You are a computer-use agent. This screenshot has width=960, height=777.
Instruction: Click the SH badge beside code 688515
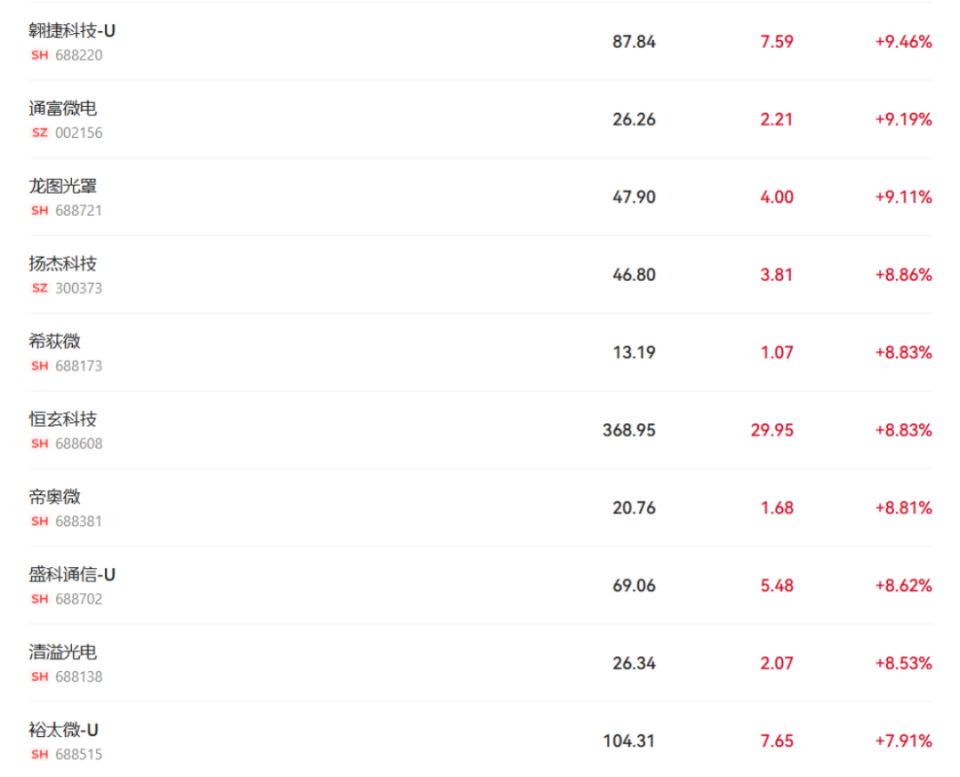(40, 755)
